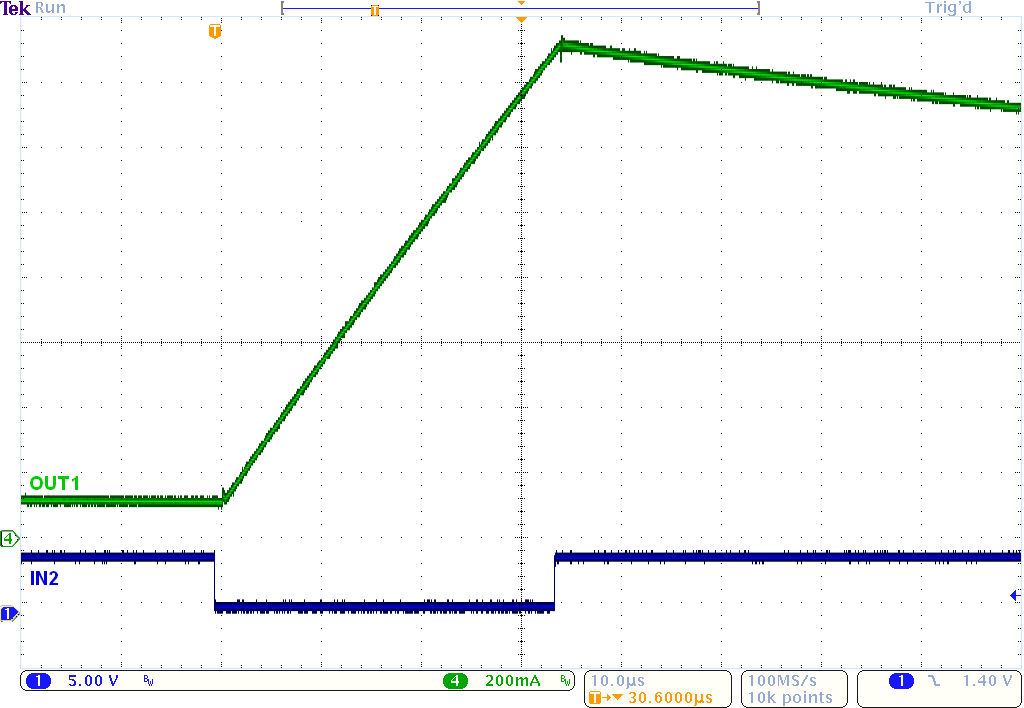This screenshot has width=1024, height=708.
Task: Select the channel 4 reference marker
Action: click(8, 537)
